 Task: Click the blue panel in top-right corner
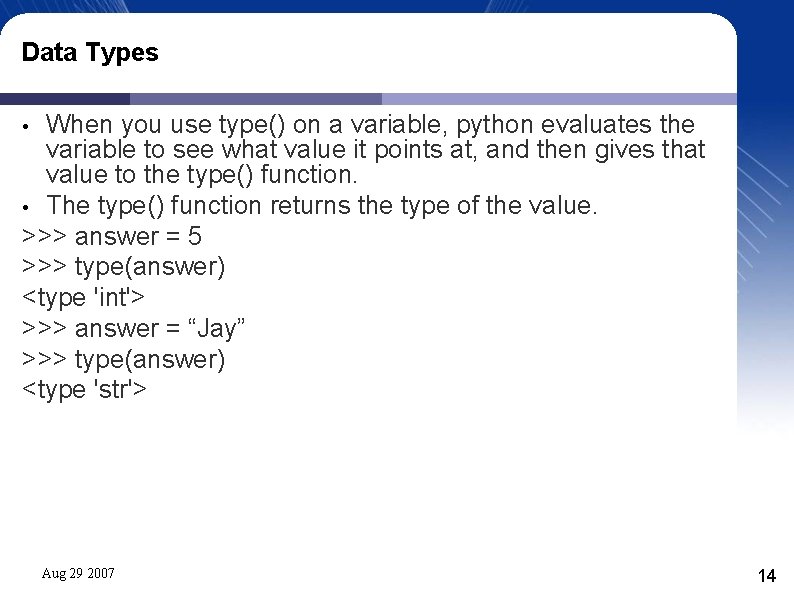pos(765,40)
